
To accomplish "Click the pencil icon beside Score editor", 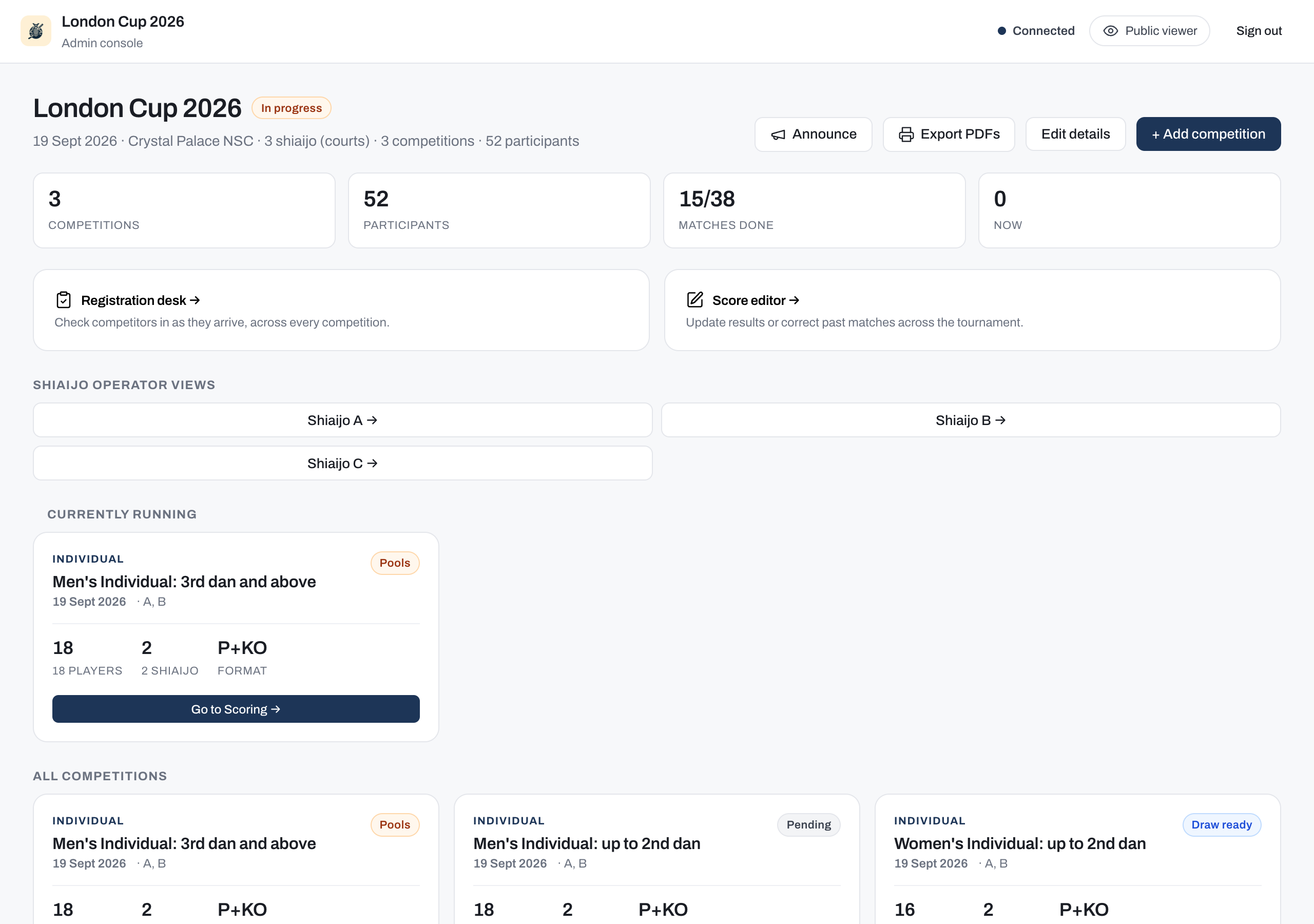I will click(x=695, y=299).
